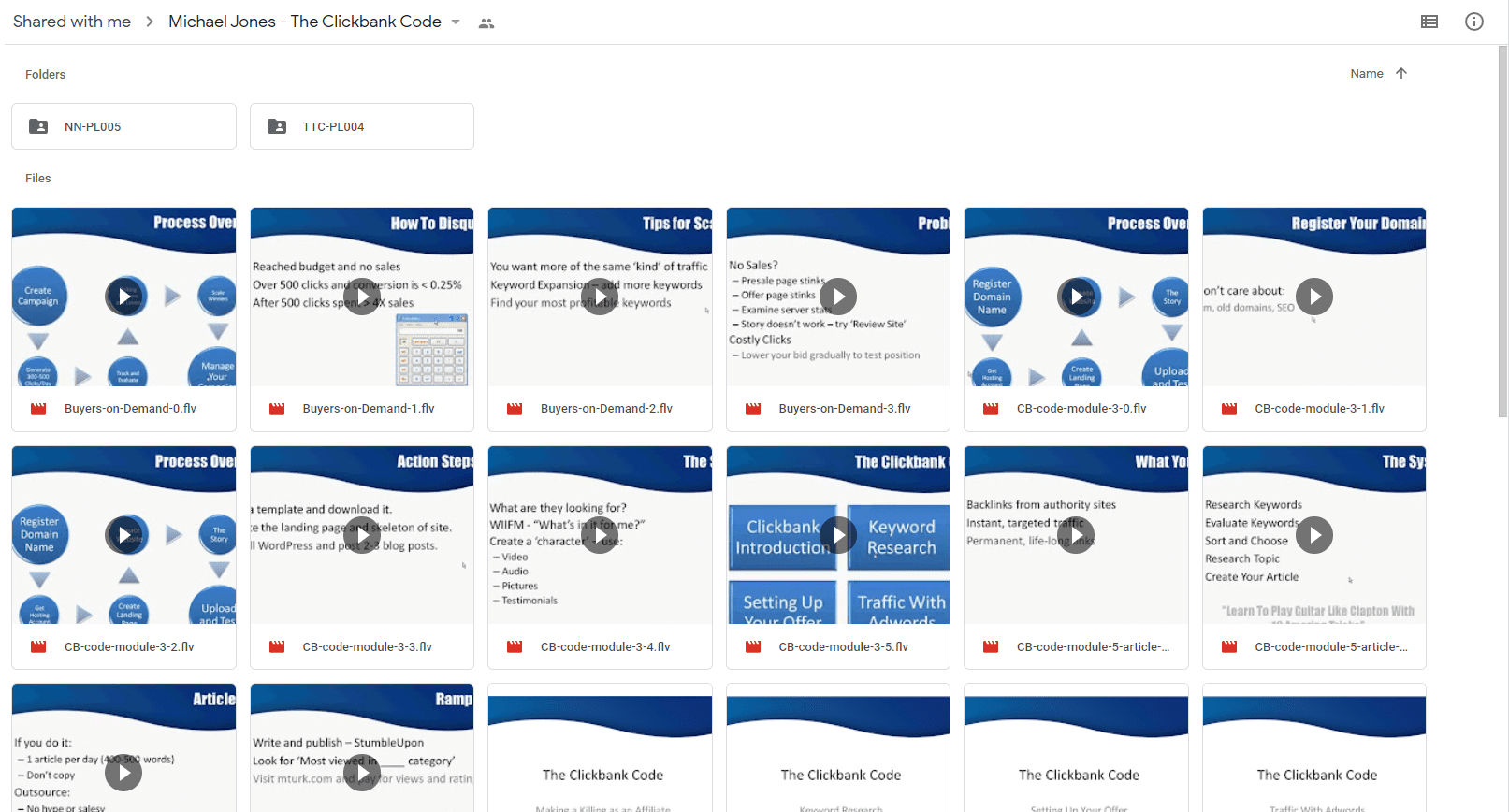Open the view details info panel
The image size is (1509, 812).
(x=1474, y=22)
